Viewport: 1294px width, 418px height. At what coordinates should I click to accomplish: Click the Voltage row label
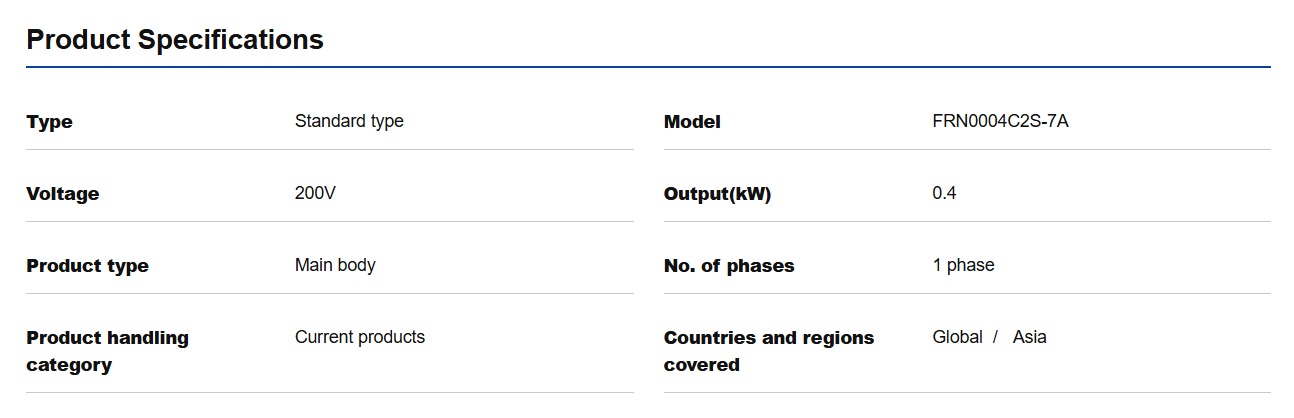(x=62, y=194)
